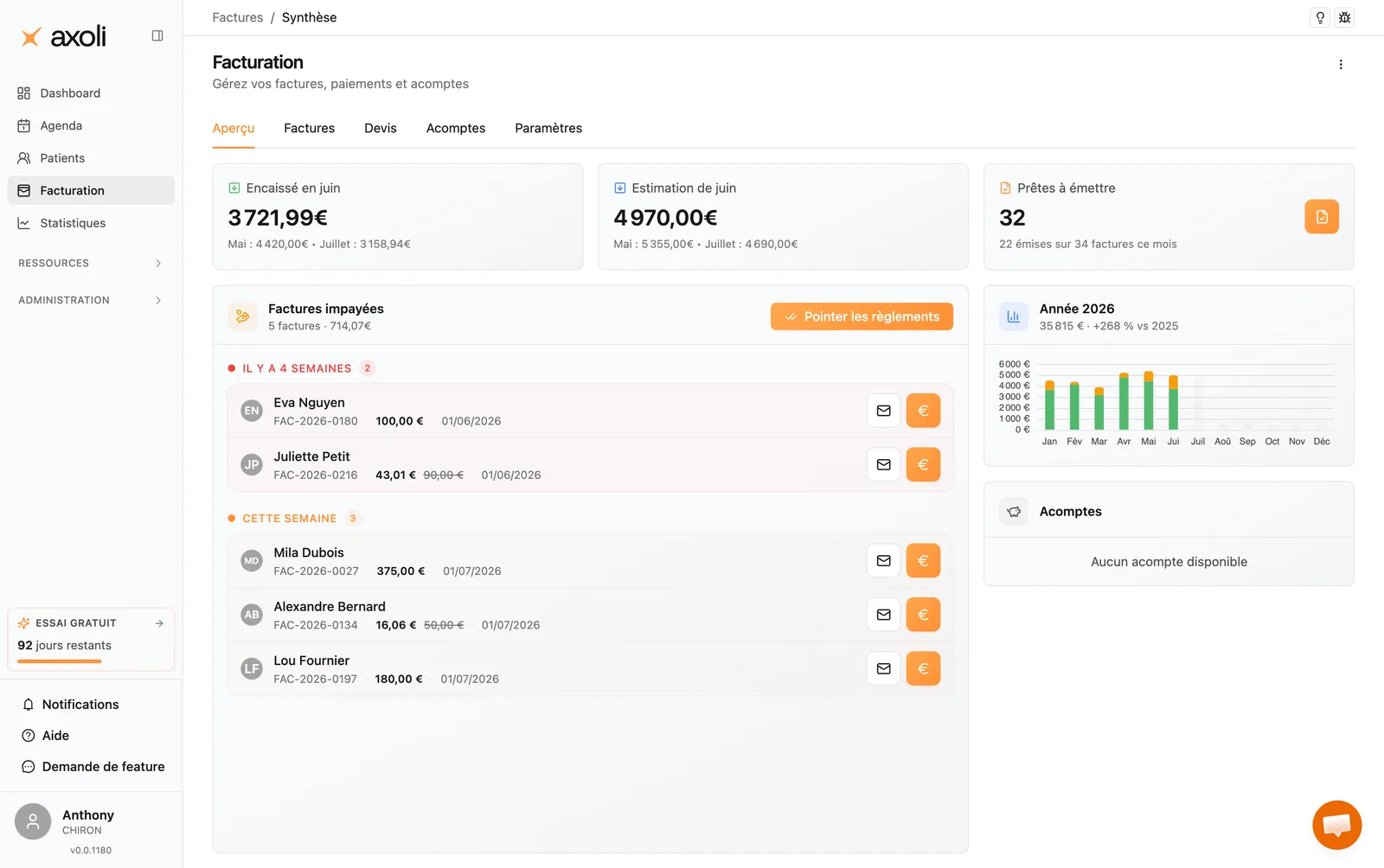Screen dimensions: 1384x868
Task: Open the three-dot options menu
Action: coord(1341,65)
